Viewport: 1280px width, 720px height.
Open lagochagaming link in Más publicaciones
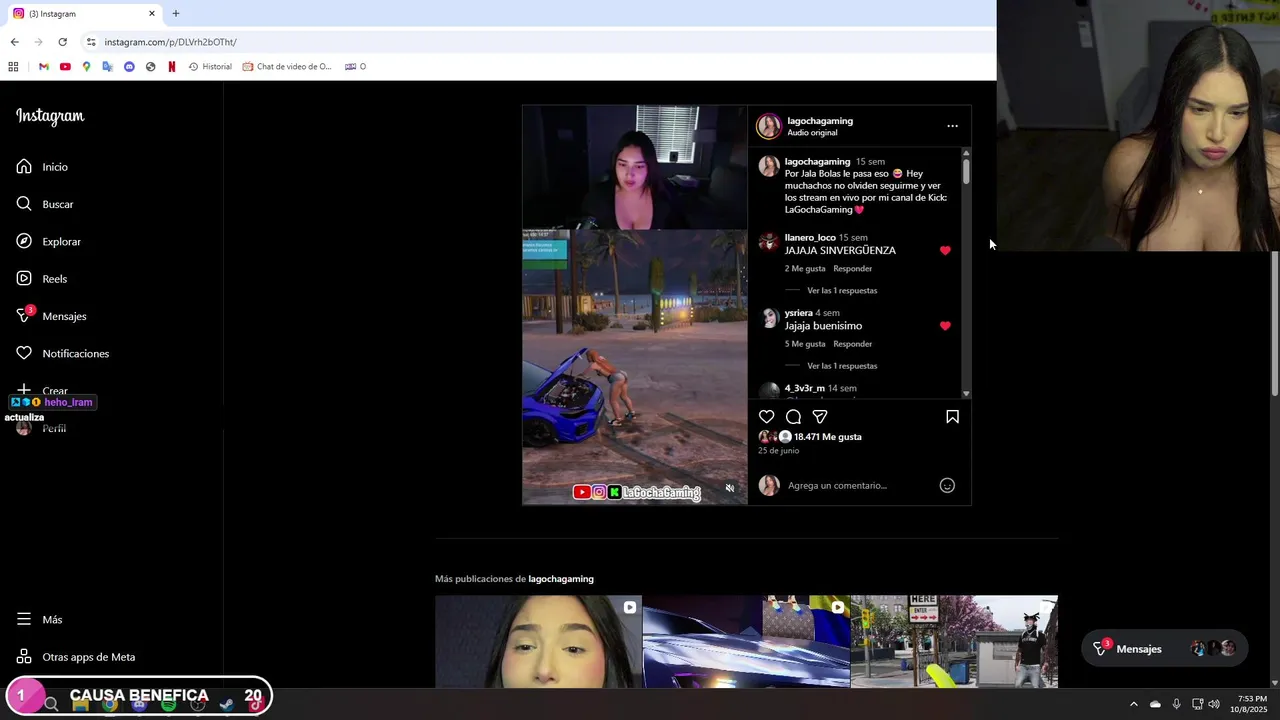561,579
